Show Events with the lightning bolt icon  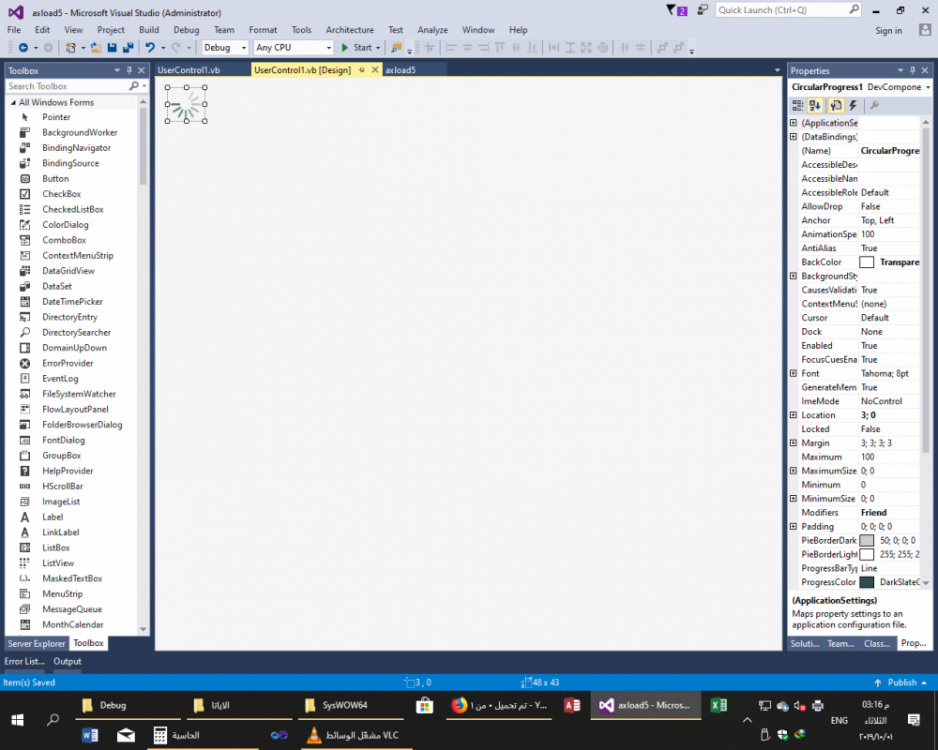click(x=853, y=106)
